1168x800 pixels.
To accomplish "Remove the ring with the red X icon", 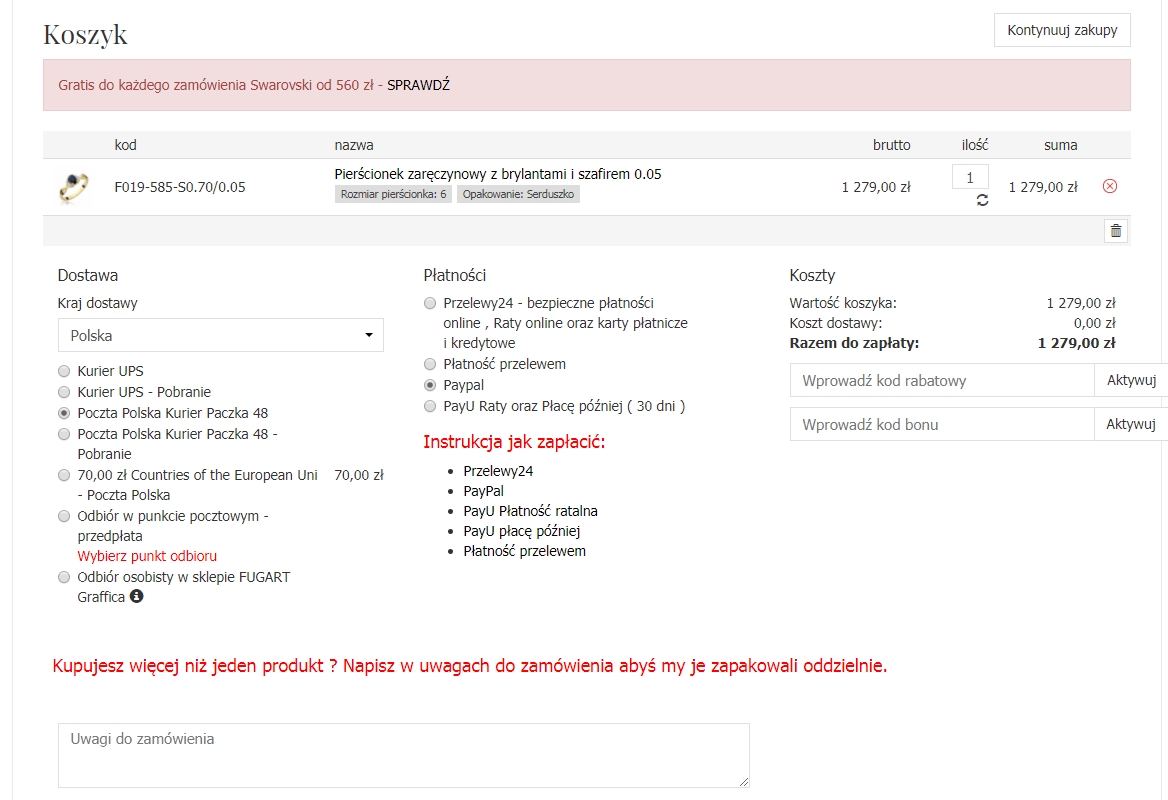I will [1110, 187].
